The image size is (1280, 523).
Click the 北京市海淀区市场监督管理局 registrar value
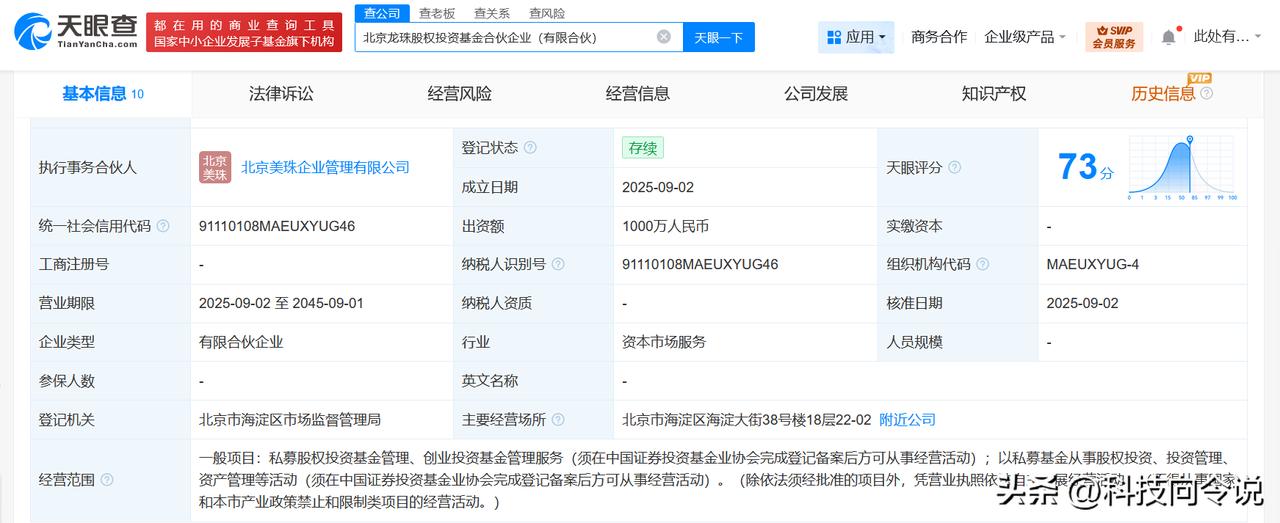coord(290,420)
